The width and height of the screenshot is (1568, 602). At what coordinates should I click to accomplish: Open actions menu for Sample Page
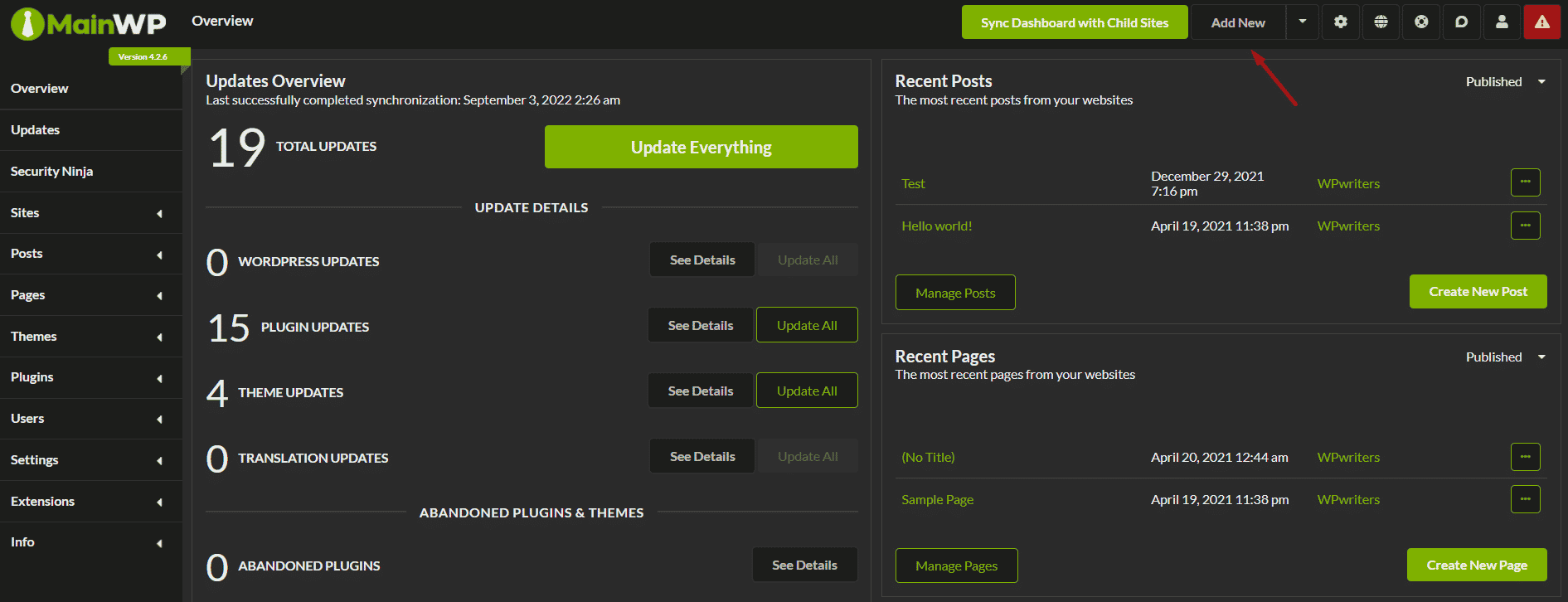[x=1525, y=499]
